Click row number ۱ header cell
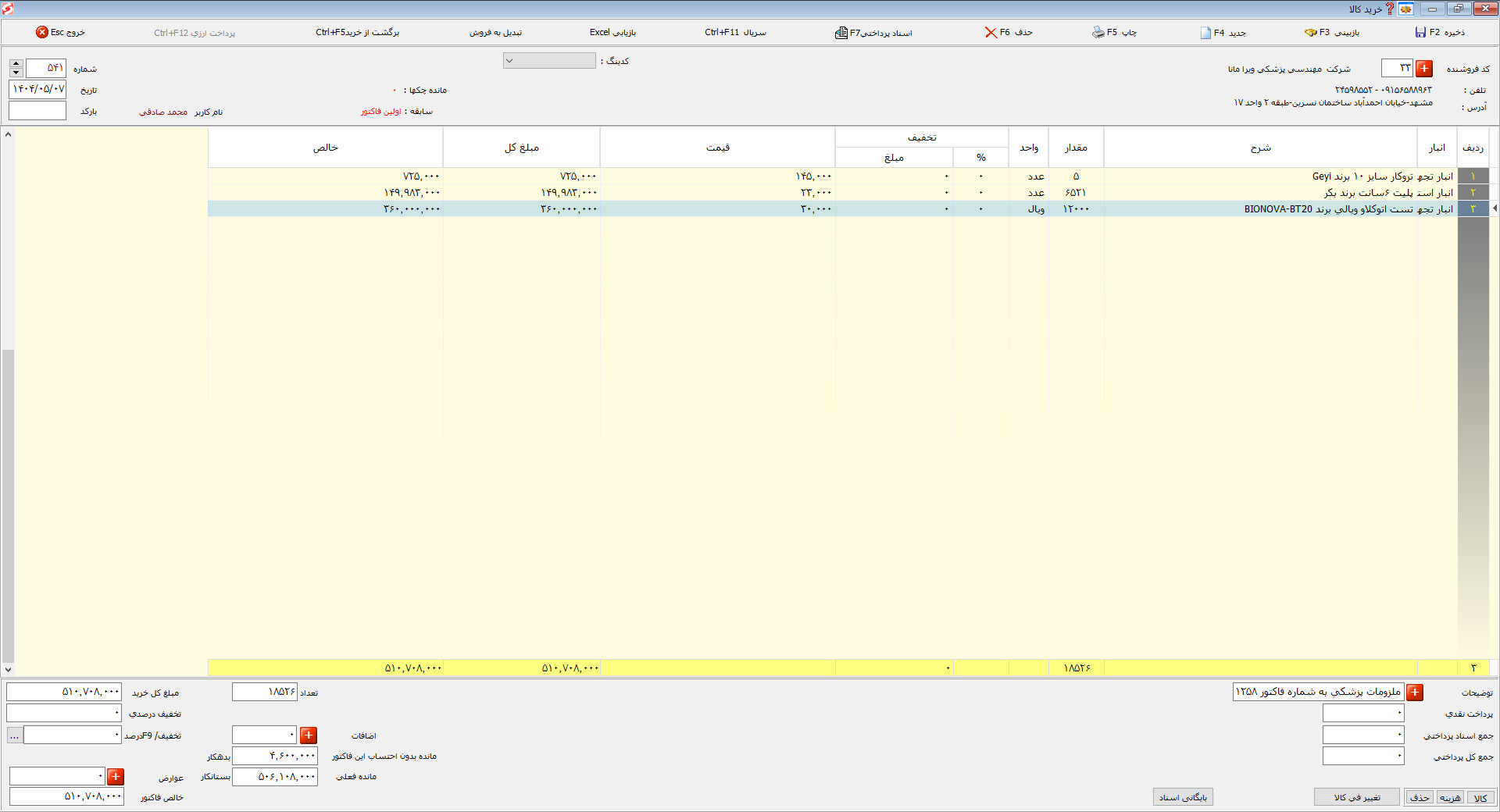1500x812 pixels. pyautogui.click(x=1473, y=176)
